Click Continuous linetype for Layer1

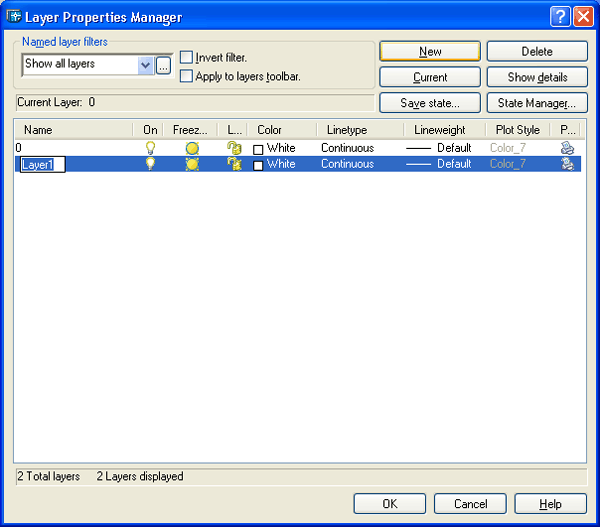pos(347,164)
